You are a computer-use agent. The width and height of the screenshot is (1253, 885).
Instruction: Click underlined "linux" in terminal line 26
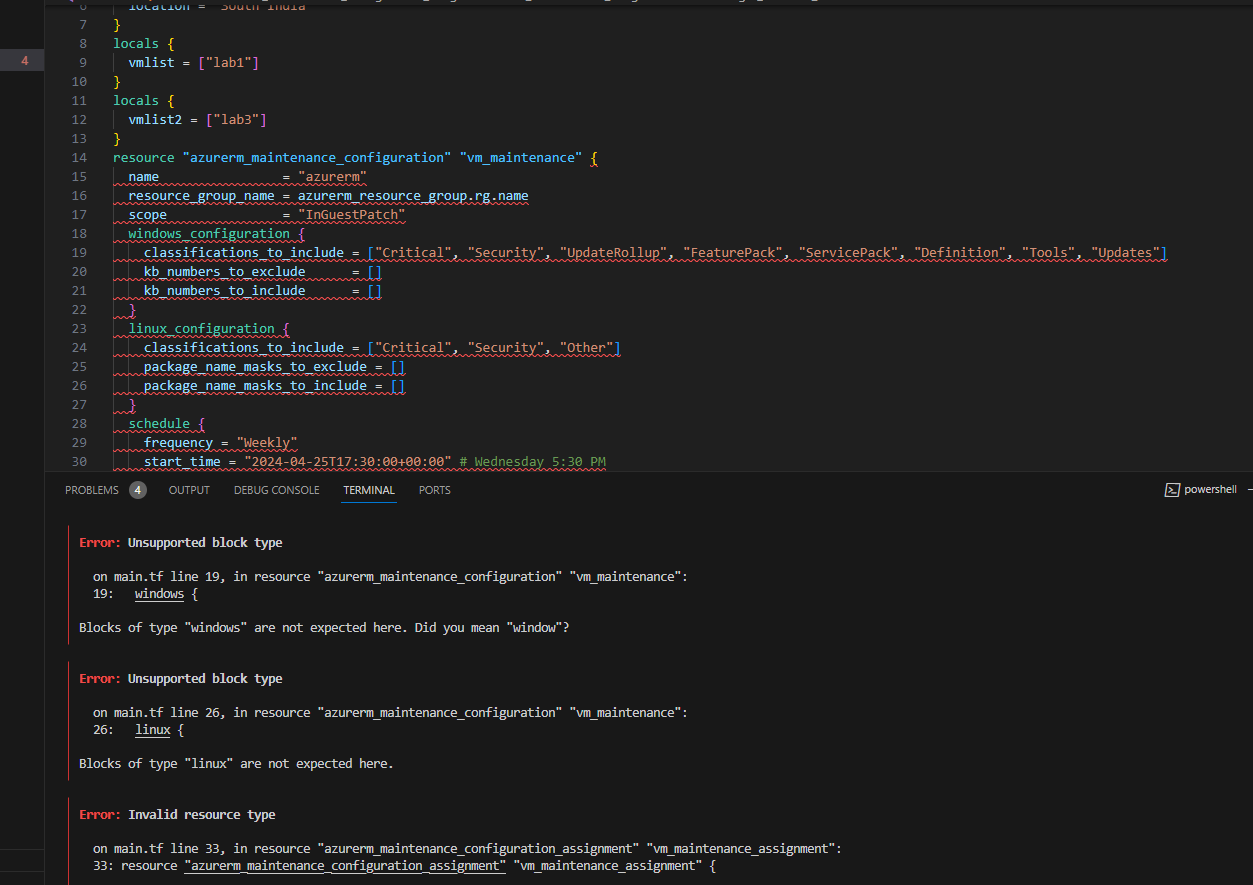(x=153, y=730)
